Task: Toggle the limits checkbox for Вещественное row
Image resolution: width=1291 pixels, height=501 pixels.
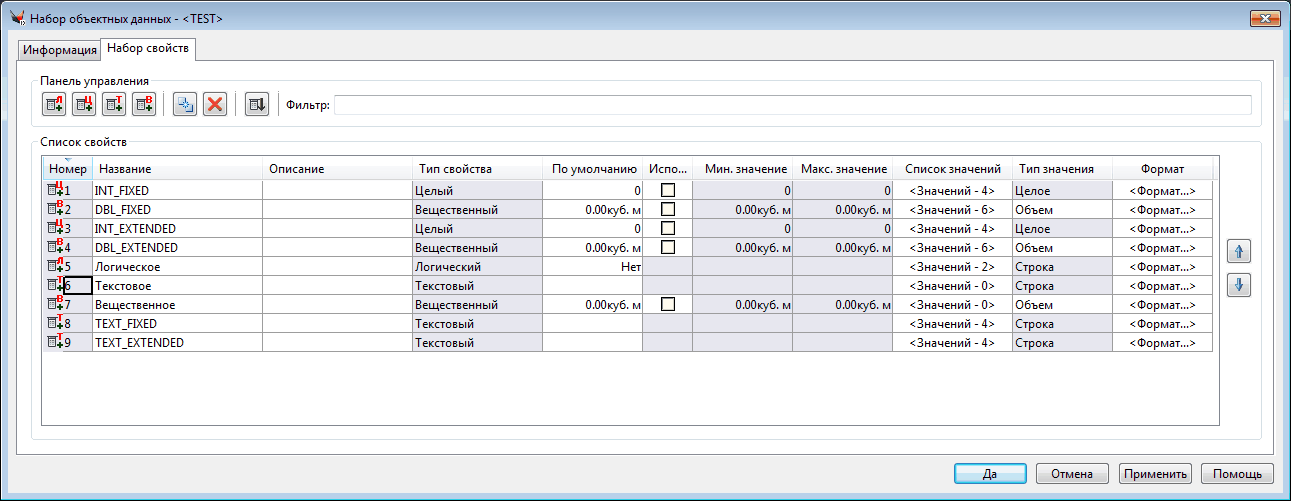Action: 668,304
